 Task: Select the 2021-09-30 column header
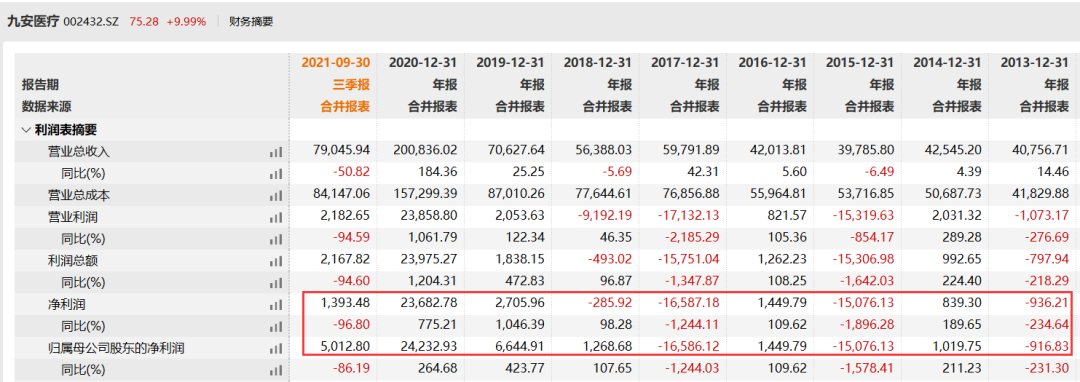click(x=336, y=63)
